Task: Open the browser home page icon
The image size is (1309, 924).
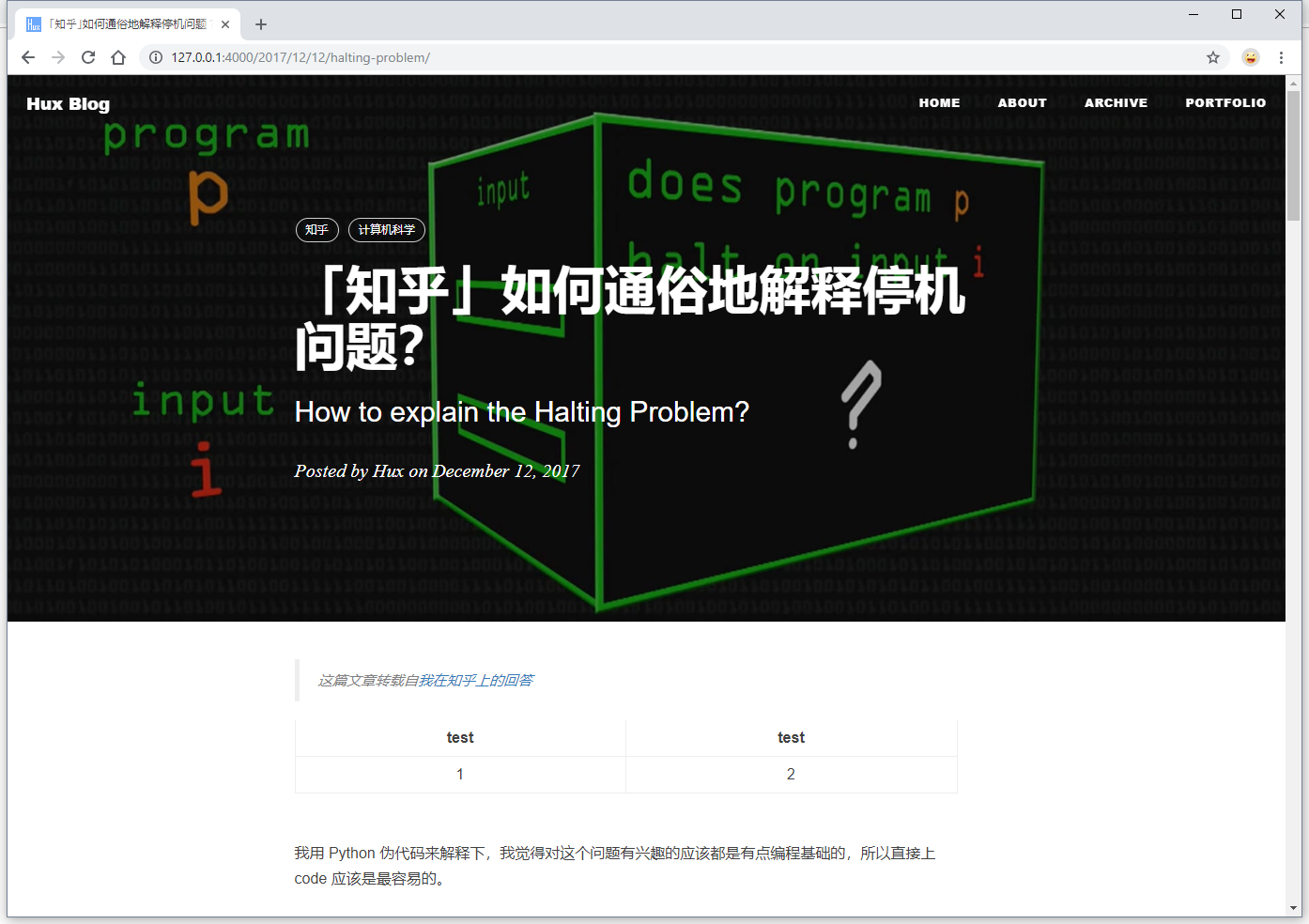Action: point(117,57)
